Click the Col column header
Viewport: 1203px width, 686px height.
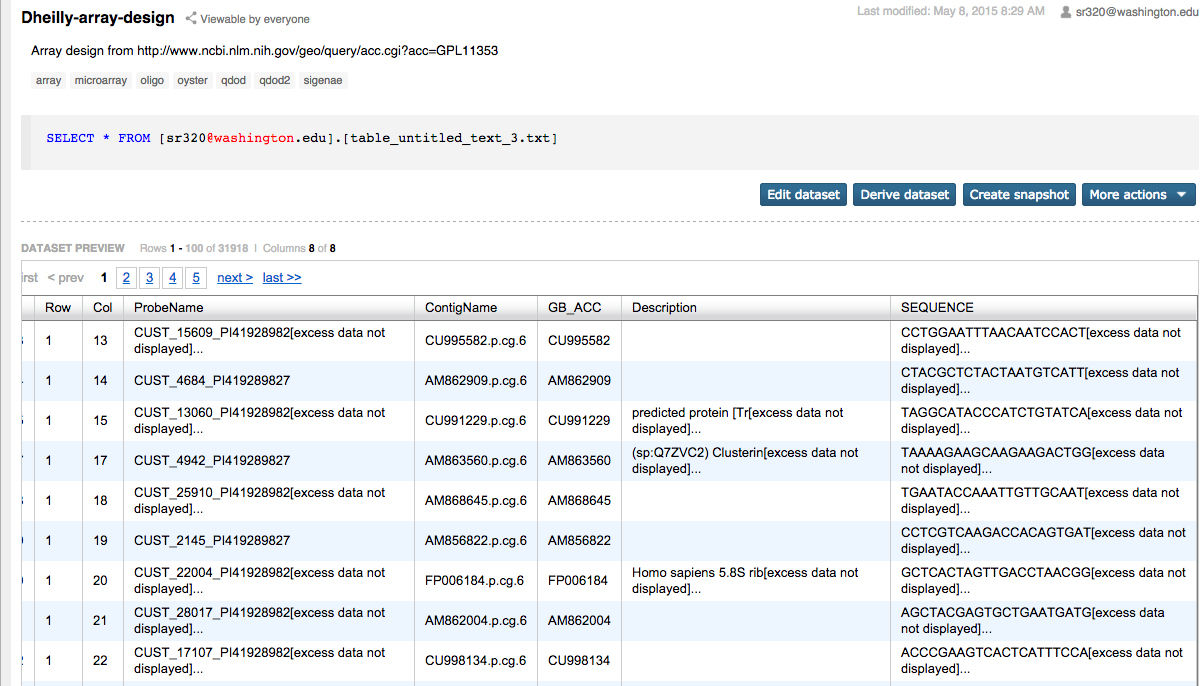click(x=102, y=308)
